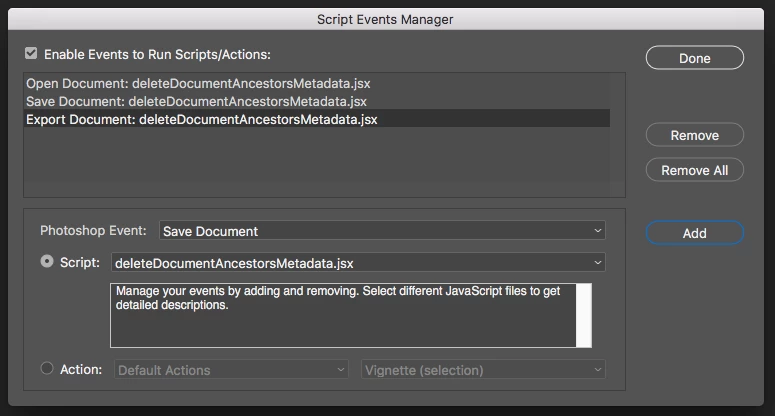Open the Vignette (selection) action dropdown

click(x=483, y=370)
